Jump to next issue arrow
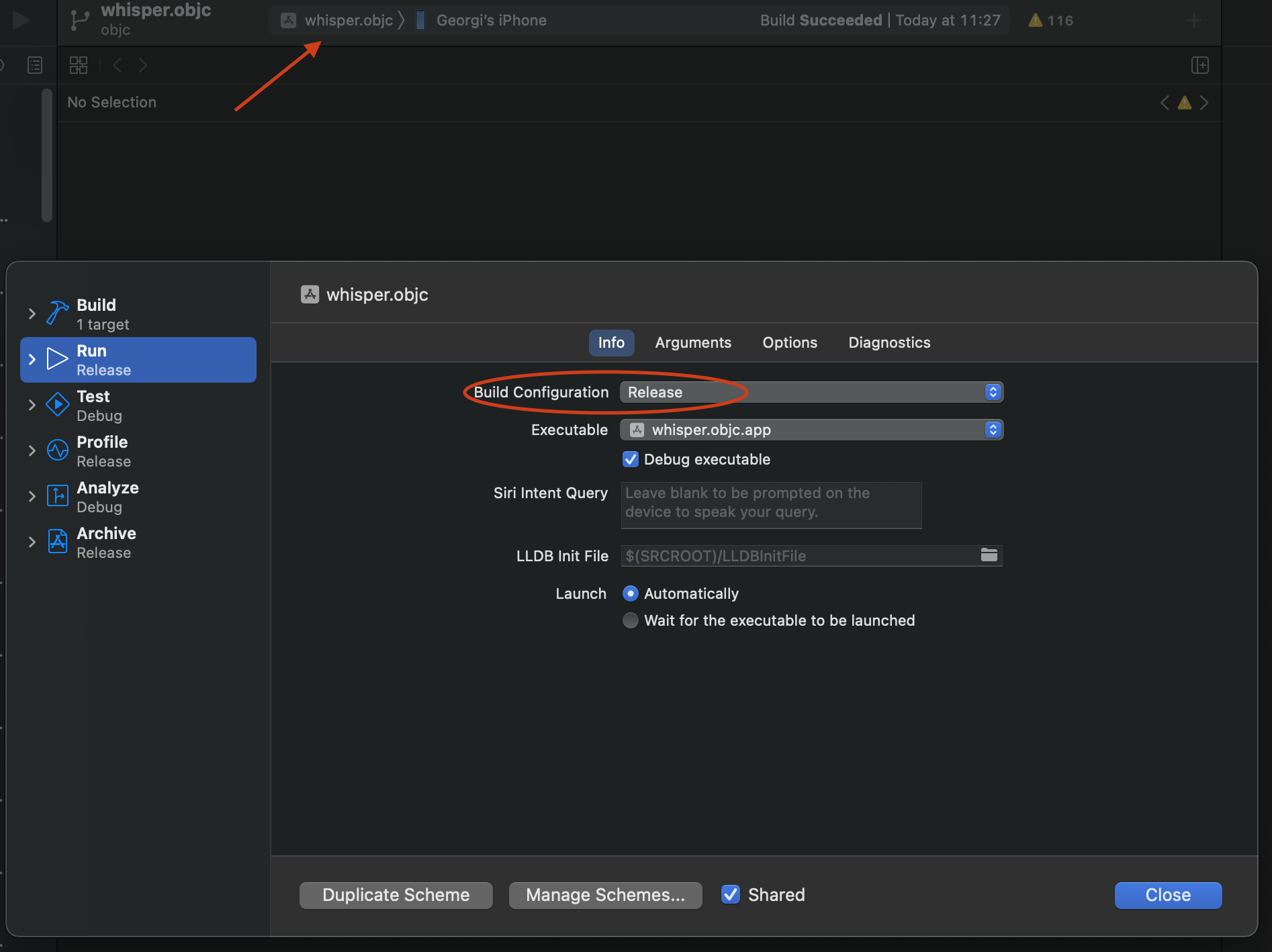 pos(1204,103)
